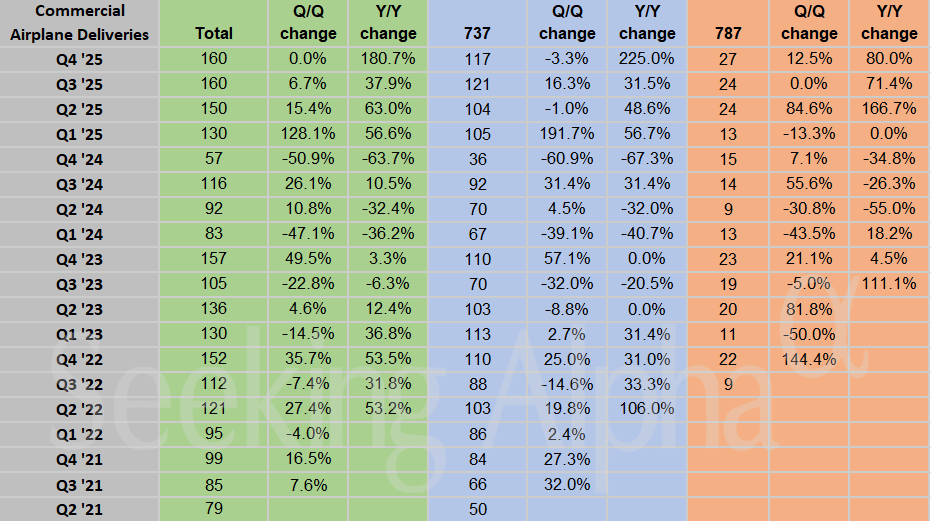The width and height of the screenshot is (931, 521).
Task: Click the Q4 '23 total deliveries cell 157
Action: pyautogui.click(x=214, y=259)
